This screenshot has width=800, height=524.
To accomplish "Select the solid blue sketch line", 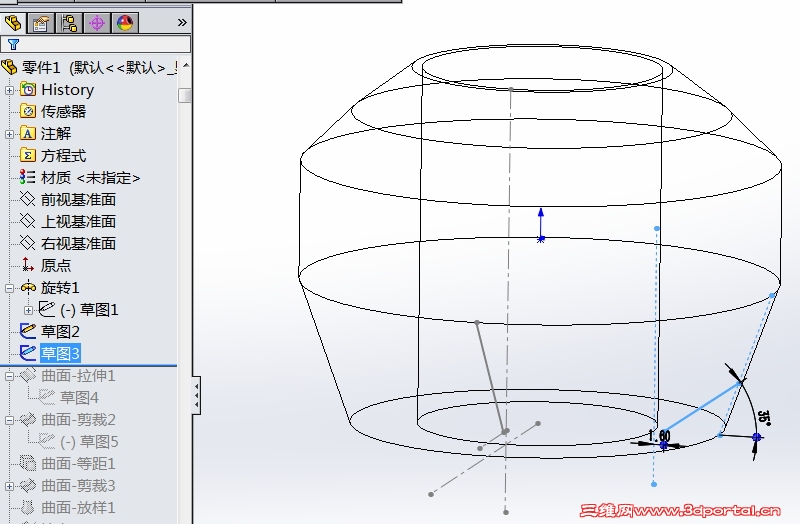I will 702,407.
